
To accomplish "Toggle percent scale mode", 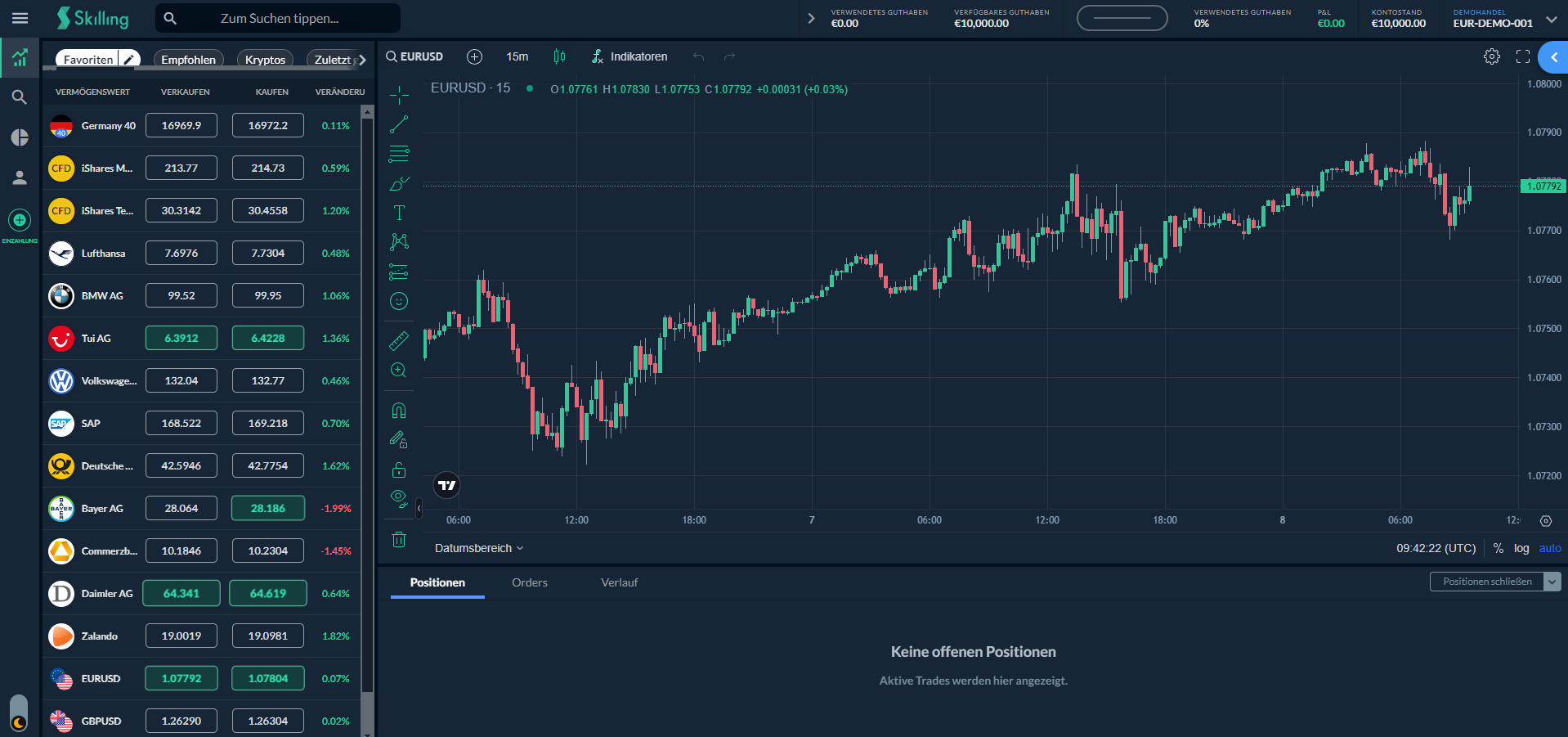I will [x=1499, y=548].
